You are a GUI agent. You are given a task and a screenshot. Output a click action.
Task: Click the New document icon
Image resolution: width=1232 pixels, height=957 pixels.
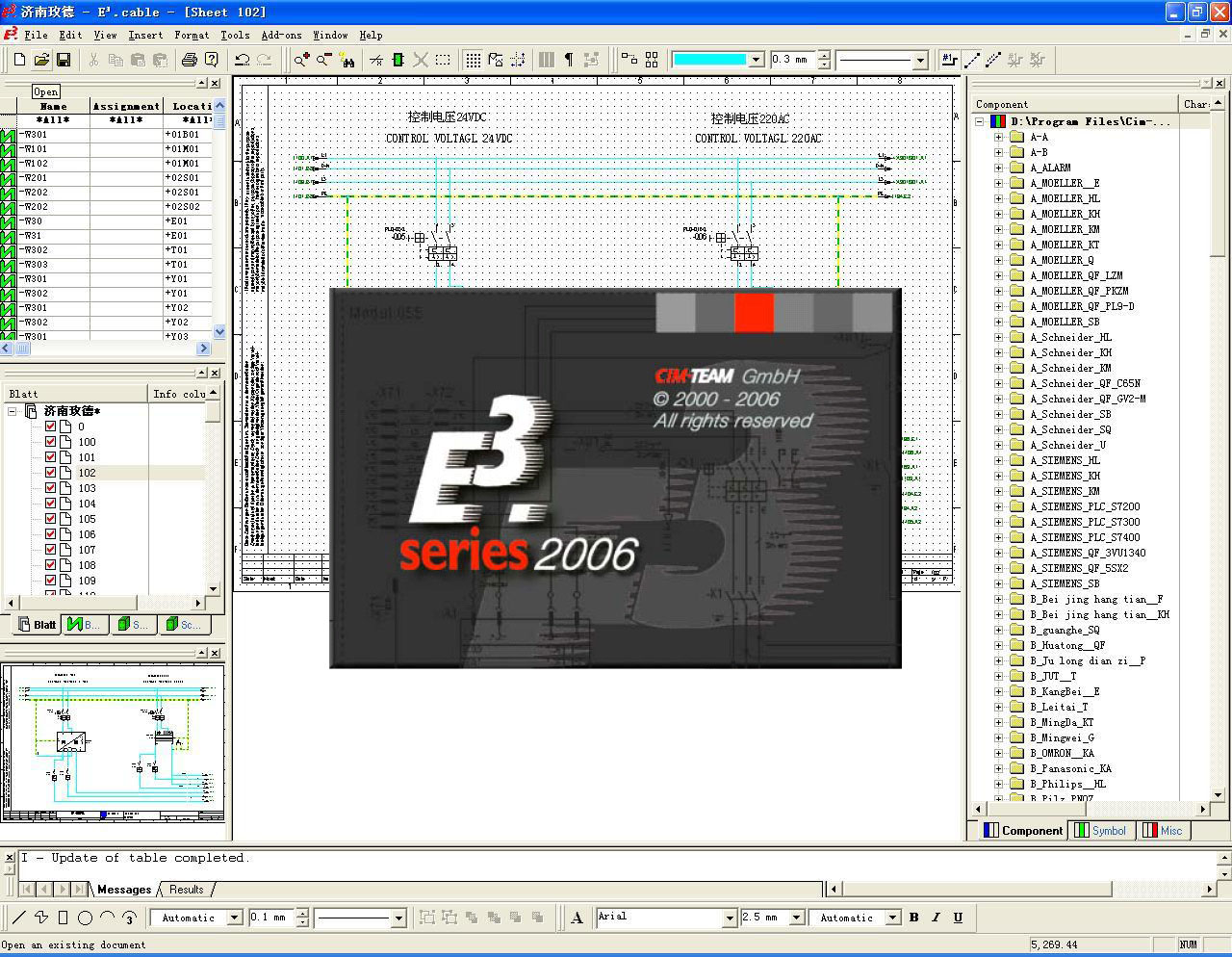19,60
